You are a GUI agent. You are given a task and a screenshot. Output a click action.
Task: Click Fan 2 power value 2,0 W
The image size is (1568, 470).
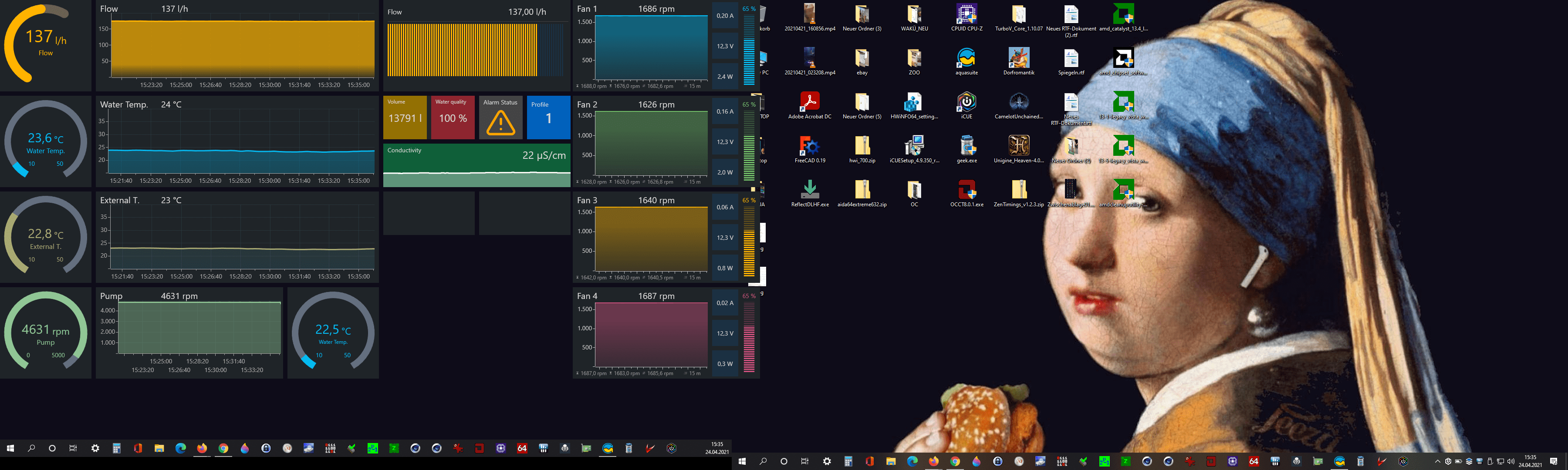coord(725,172)
